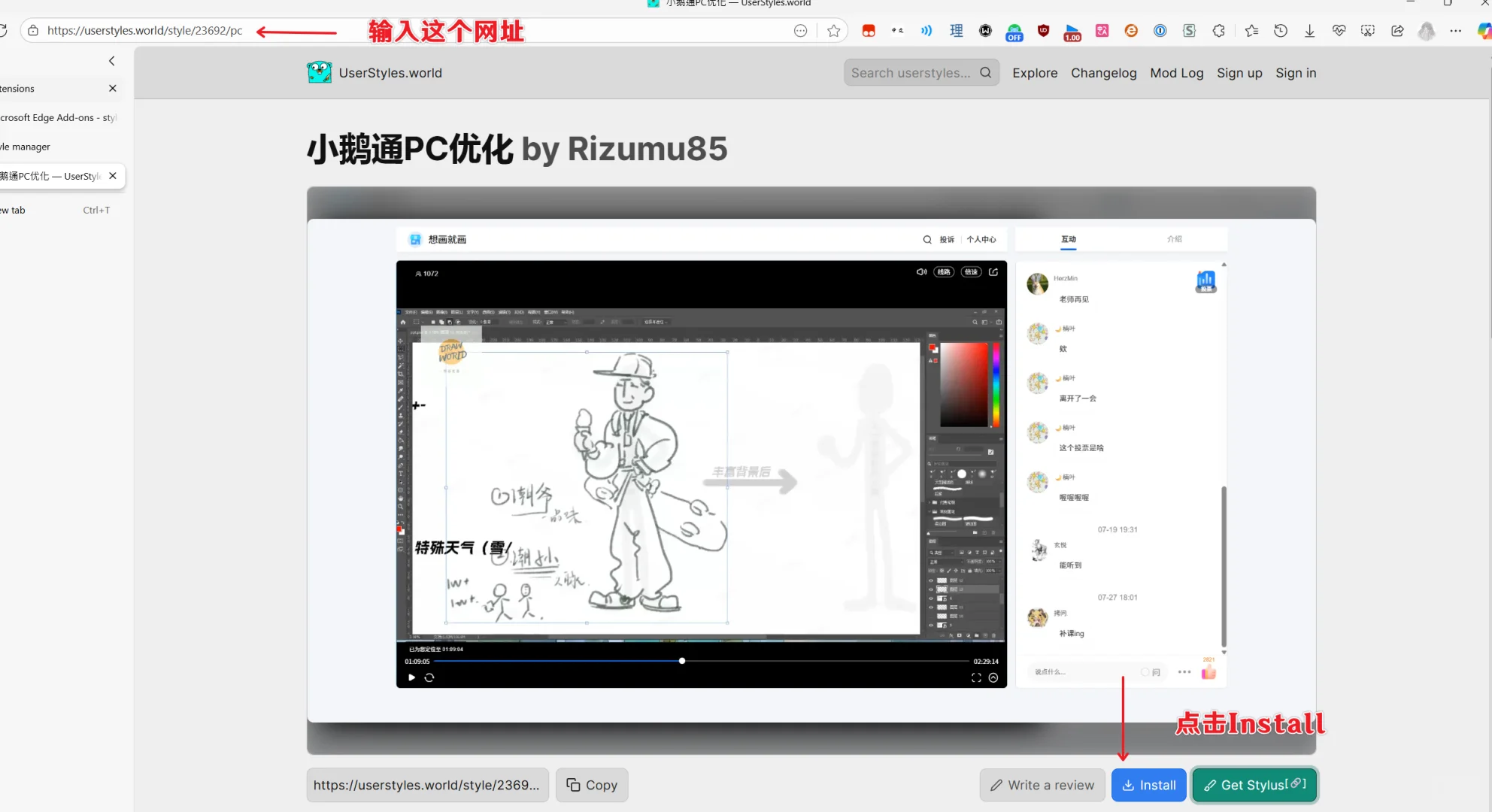Viewport: 1492px width, 812px height.
Task: Switch to the 介绍 tab
Action: (x=1175, y=239)
